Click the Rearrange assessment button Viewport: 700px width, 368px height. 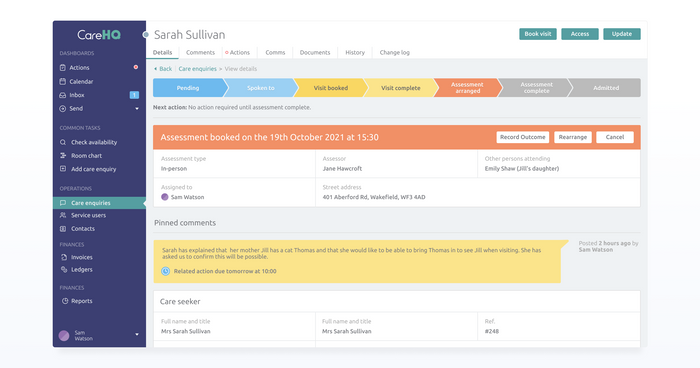pos(573,137)
